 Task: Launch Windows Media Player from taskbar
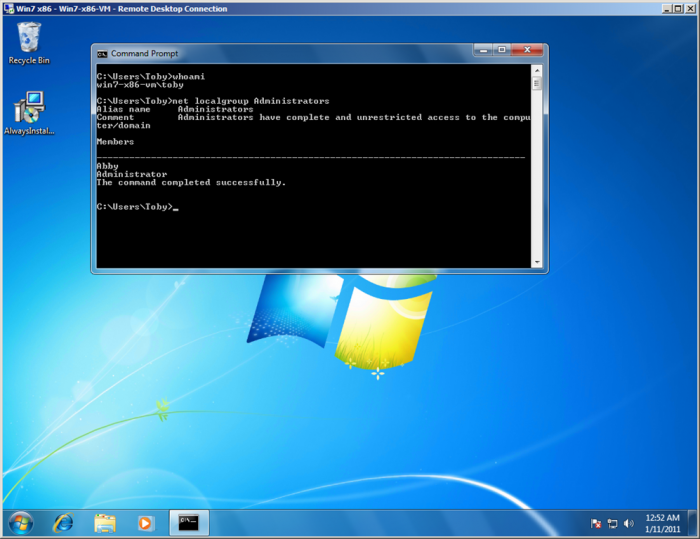tap(145, 523)
